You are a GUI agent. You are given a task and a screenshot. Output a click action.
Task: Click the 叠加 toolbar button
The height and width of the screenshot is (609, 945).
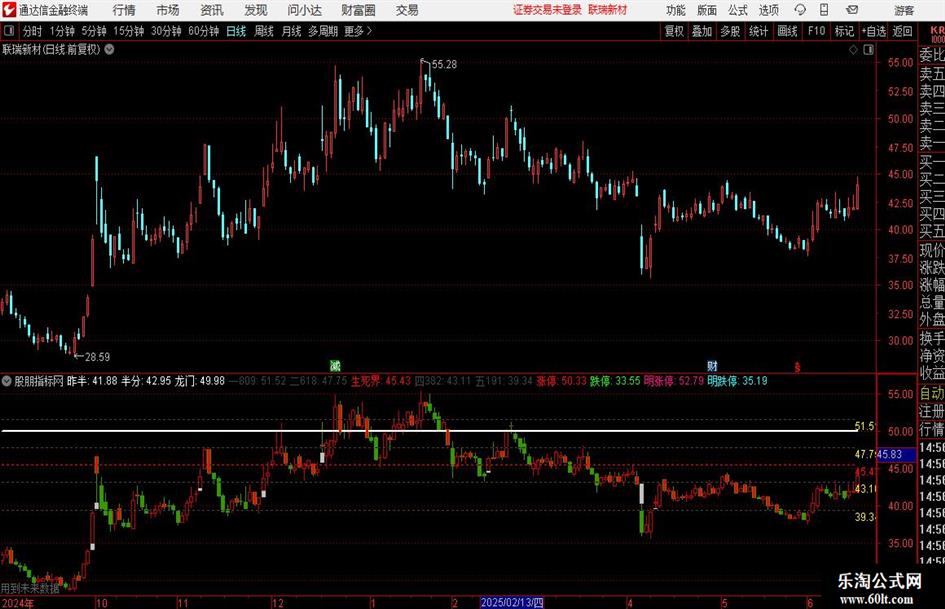[x=702, y=31]
